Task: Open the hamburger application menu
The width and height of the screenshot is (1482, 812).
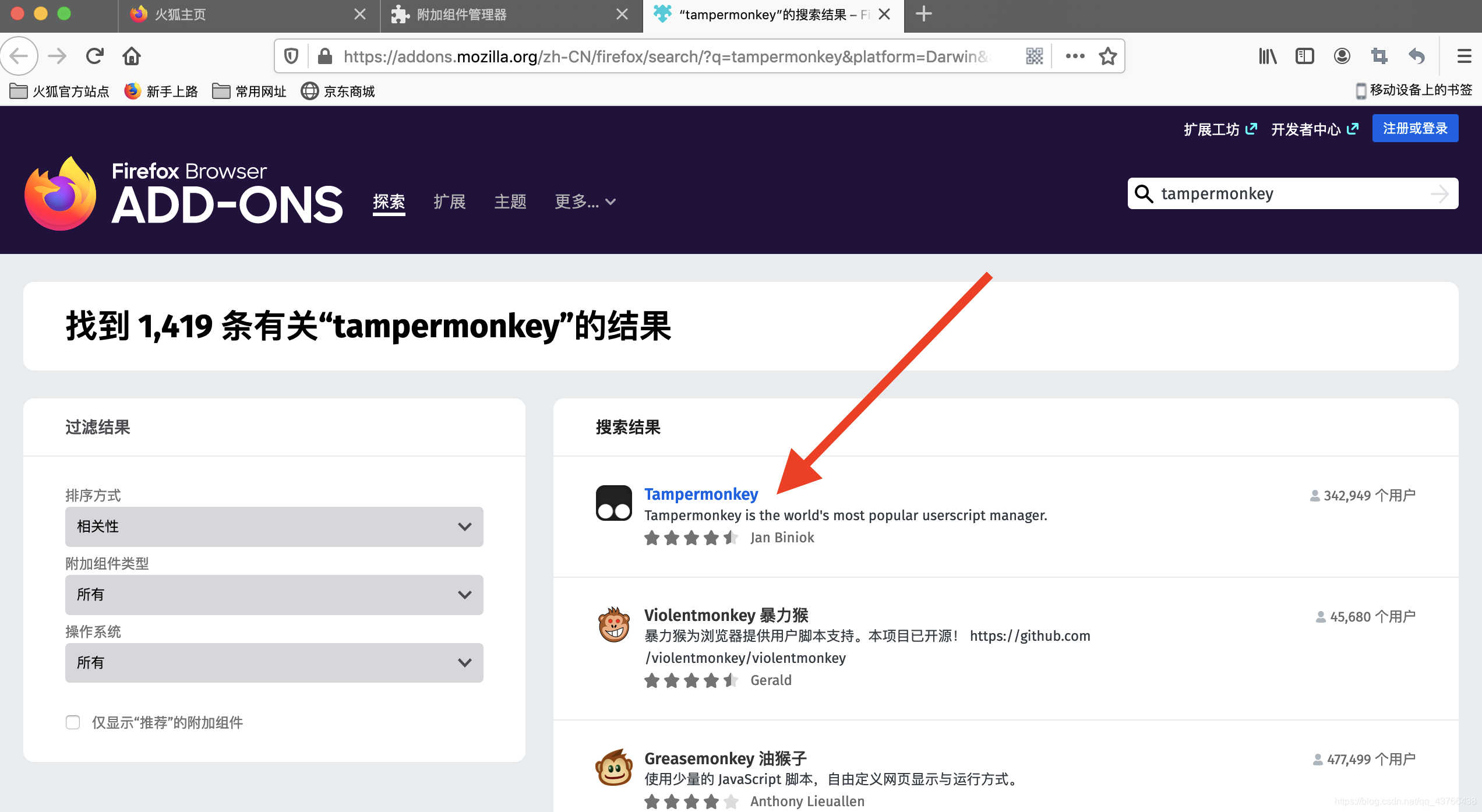Action: click(x=1464, y=57)
